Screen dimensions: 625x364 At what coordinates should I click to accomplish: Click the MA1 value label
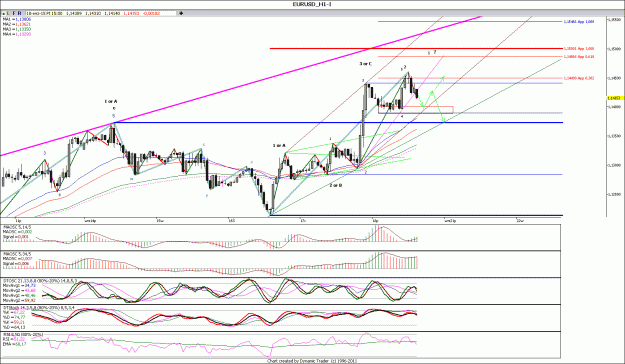pyautogui.click(x=17, y=19)
